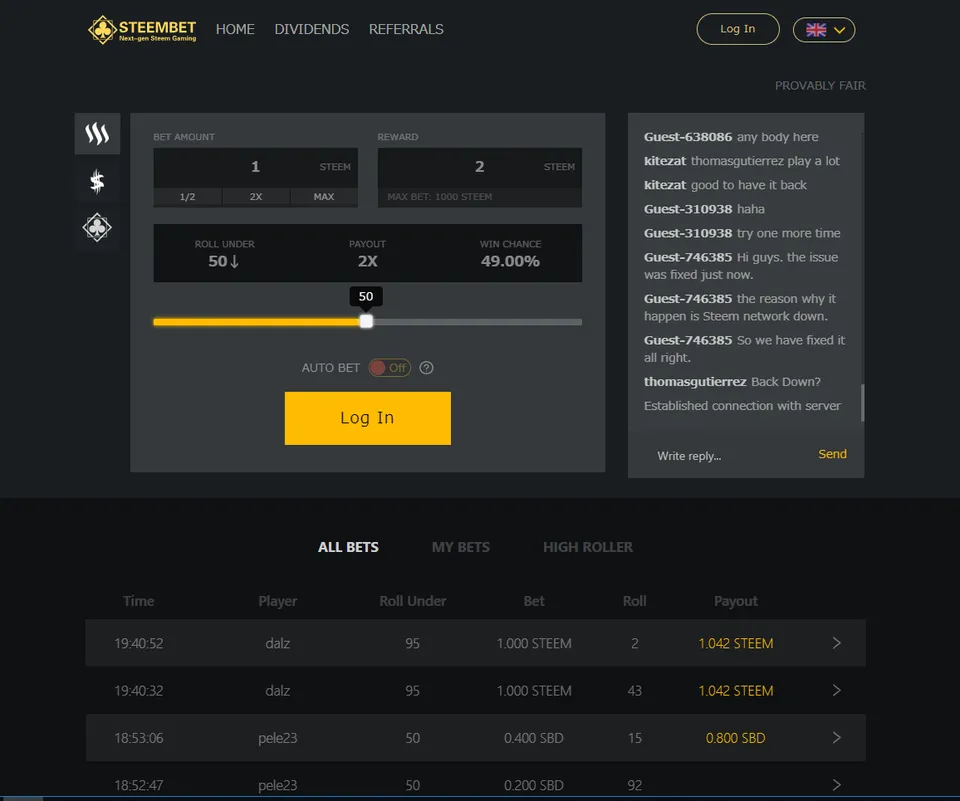960x801 pixels.
Task: Switch to the MY BETS tab
Action: coord(461,547)
